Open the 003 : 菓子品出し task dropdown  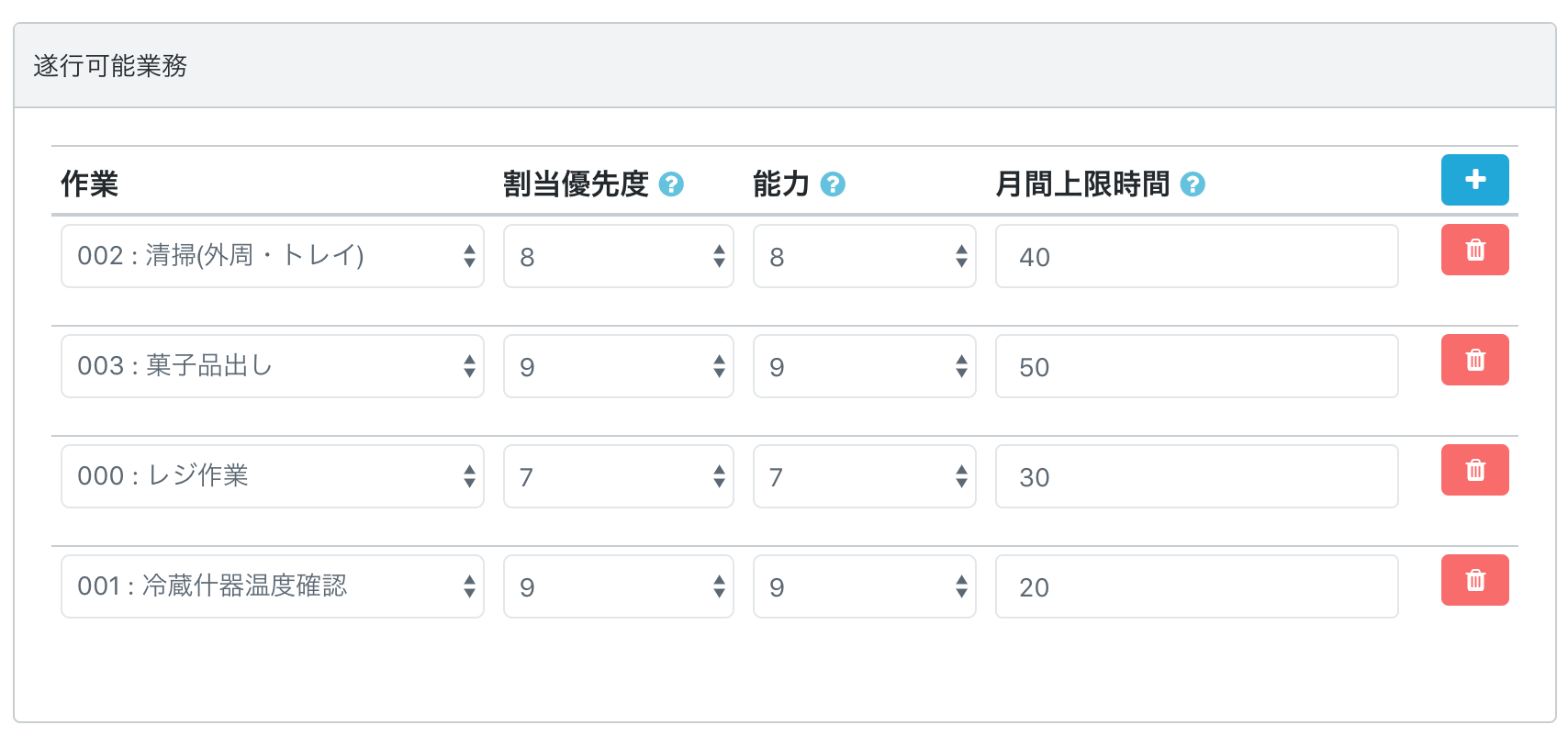[273, 366]
